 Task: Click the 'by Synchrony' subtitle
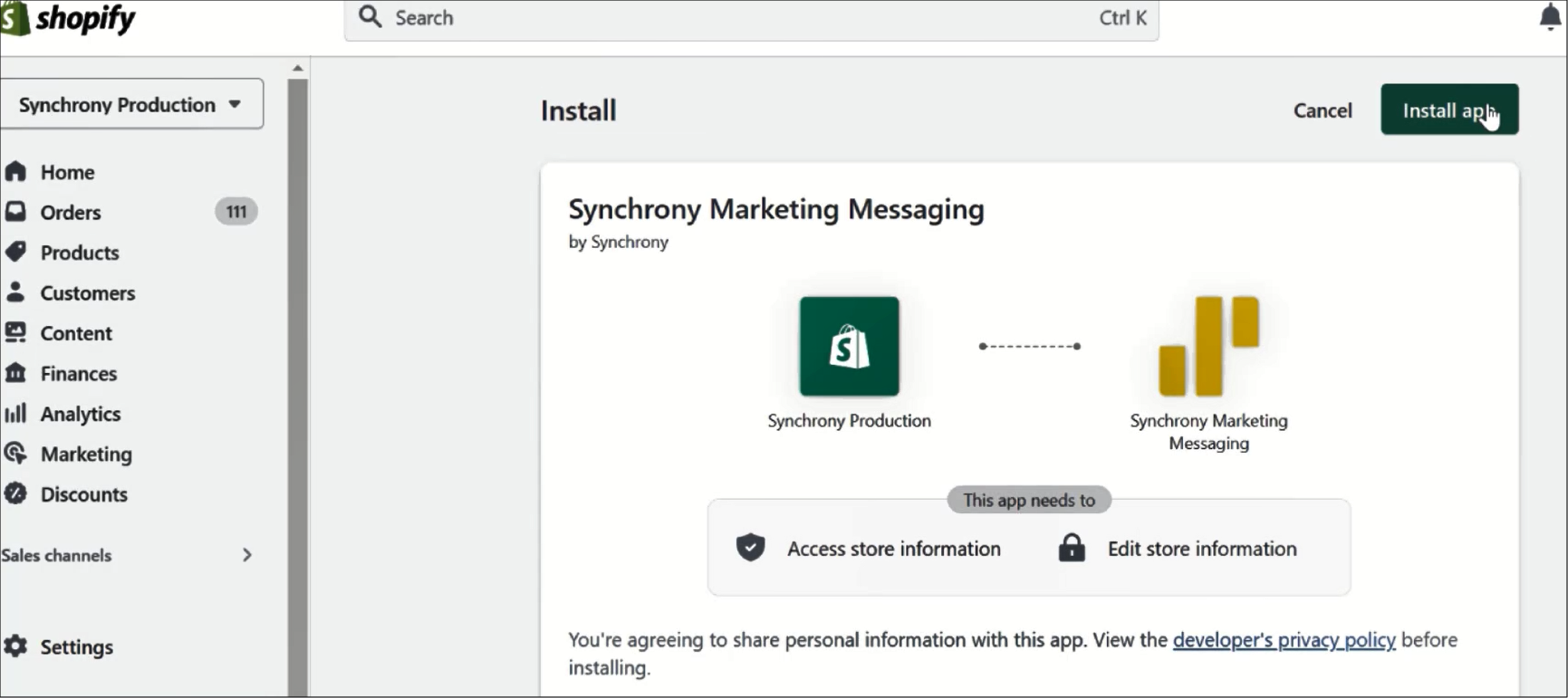click(x=619, y=242)
